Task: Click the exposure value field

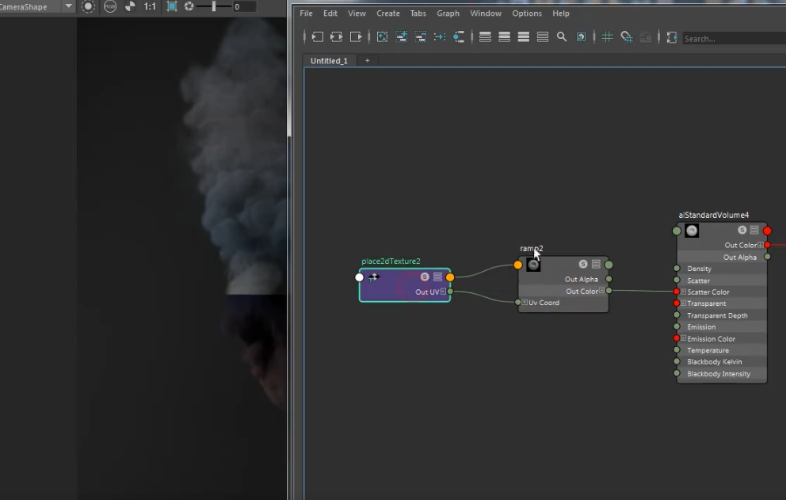Action: coord(244,7)
